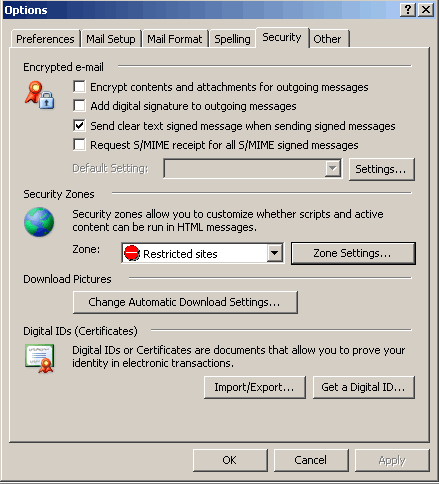
Task: Click the red Restricted sites icon
Action: [132, 253]
